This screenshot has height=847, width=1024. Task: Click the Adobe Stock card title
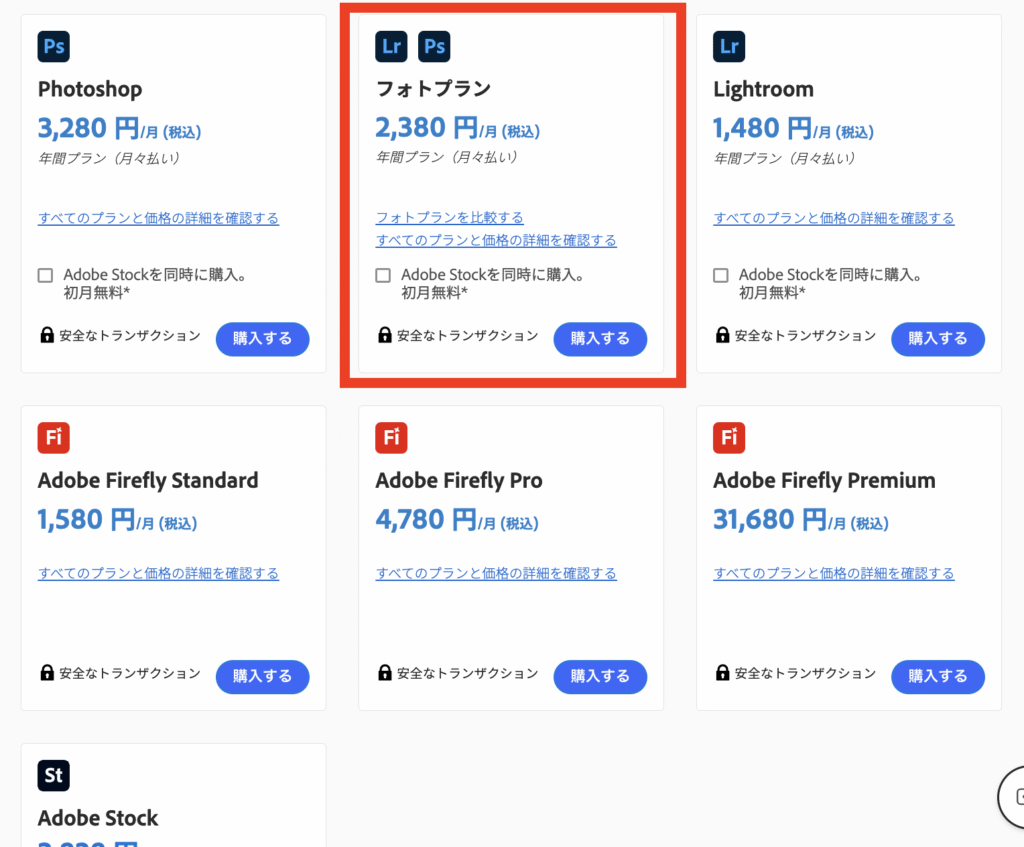(98, 818)
